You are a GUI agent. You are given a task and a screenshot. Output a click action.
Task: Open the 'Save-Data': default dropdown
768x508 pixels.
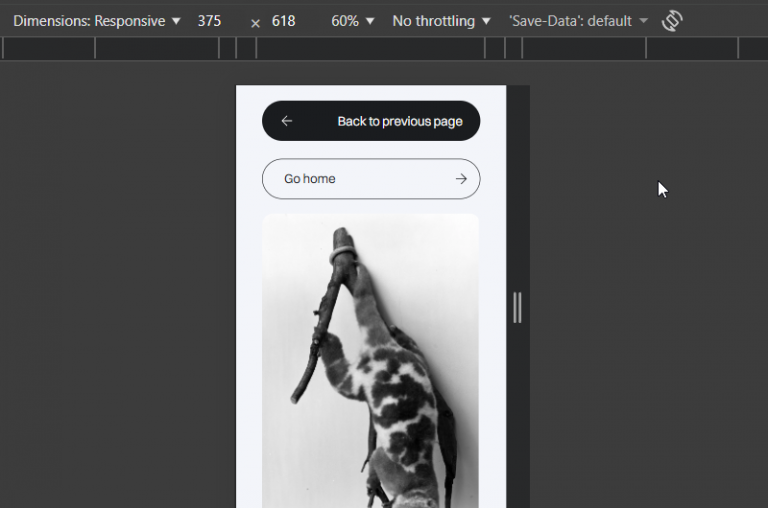(x=578, y=21)
